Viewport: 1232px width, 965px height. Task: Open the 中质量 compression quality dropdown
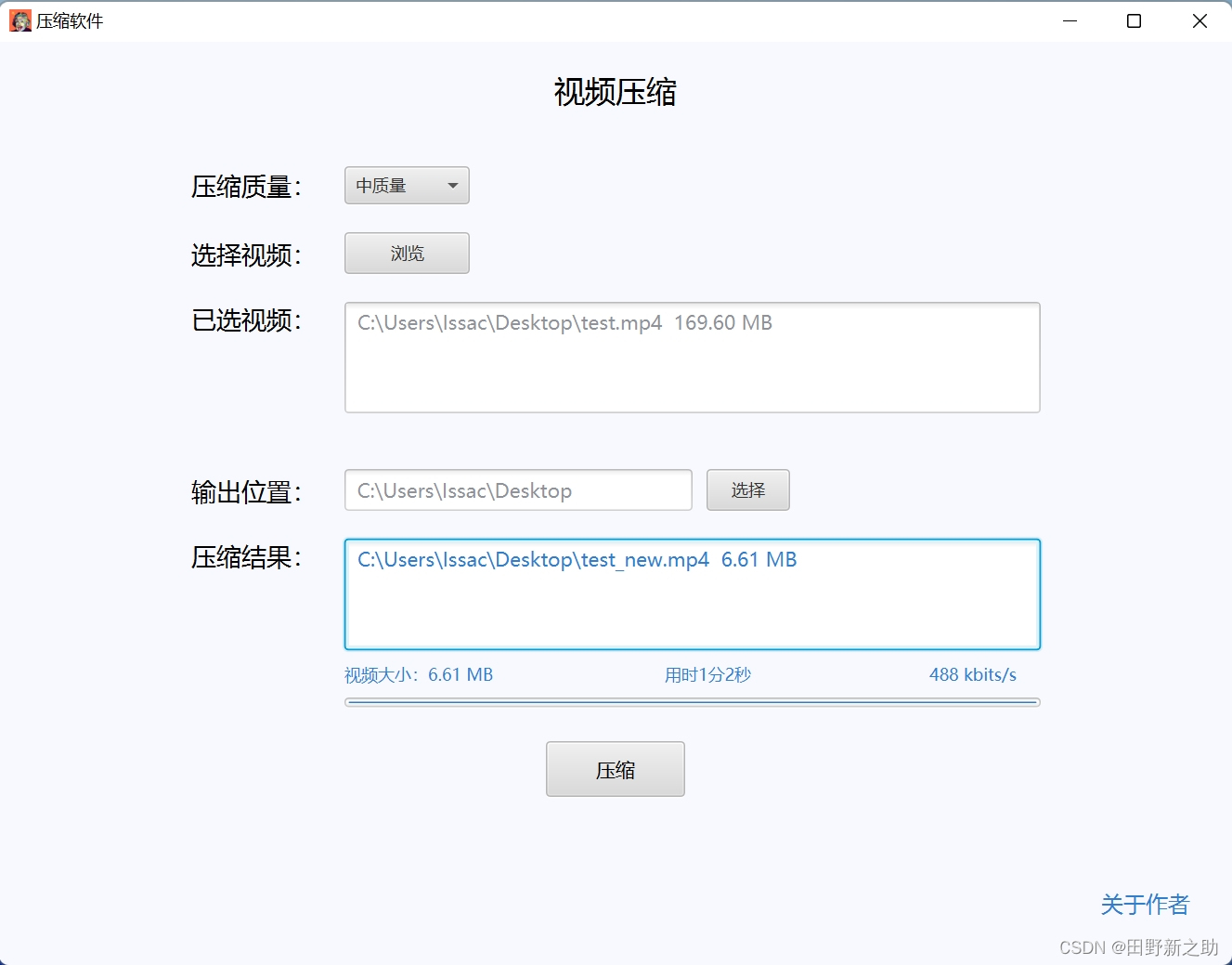(x=407, y=186)
